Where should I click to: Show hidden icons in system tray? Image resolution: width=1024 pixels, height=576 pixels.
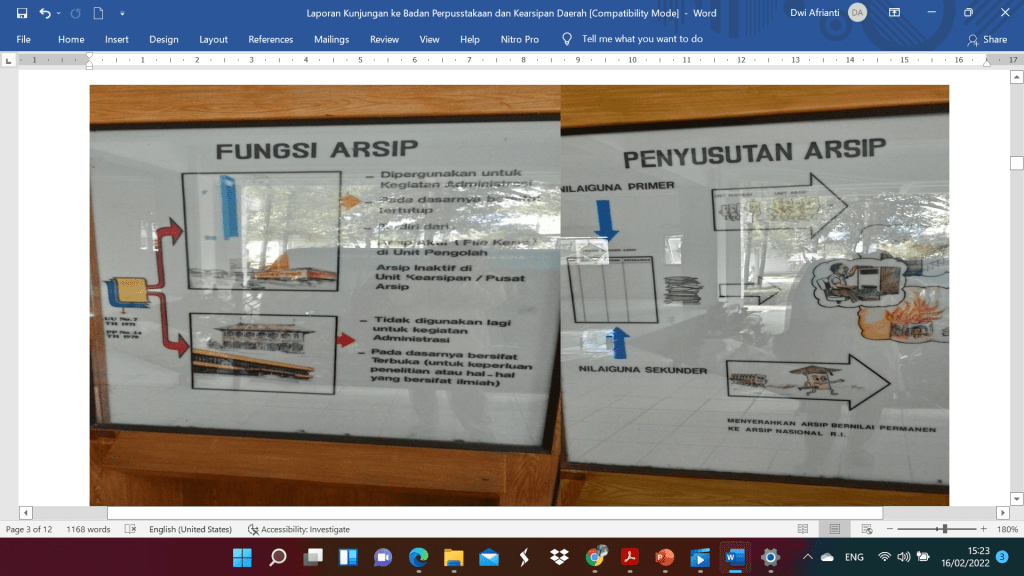coord(807,557)
